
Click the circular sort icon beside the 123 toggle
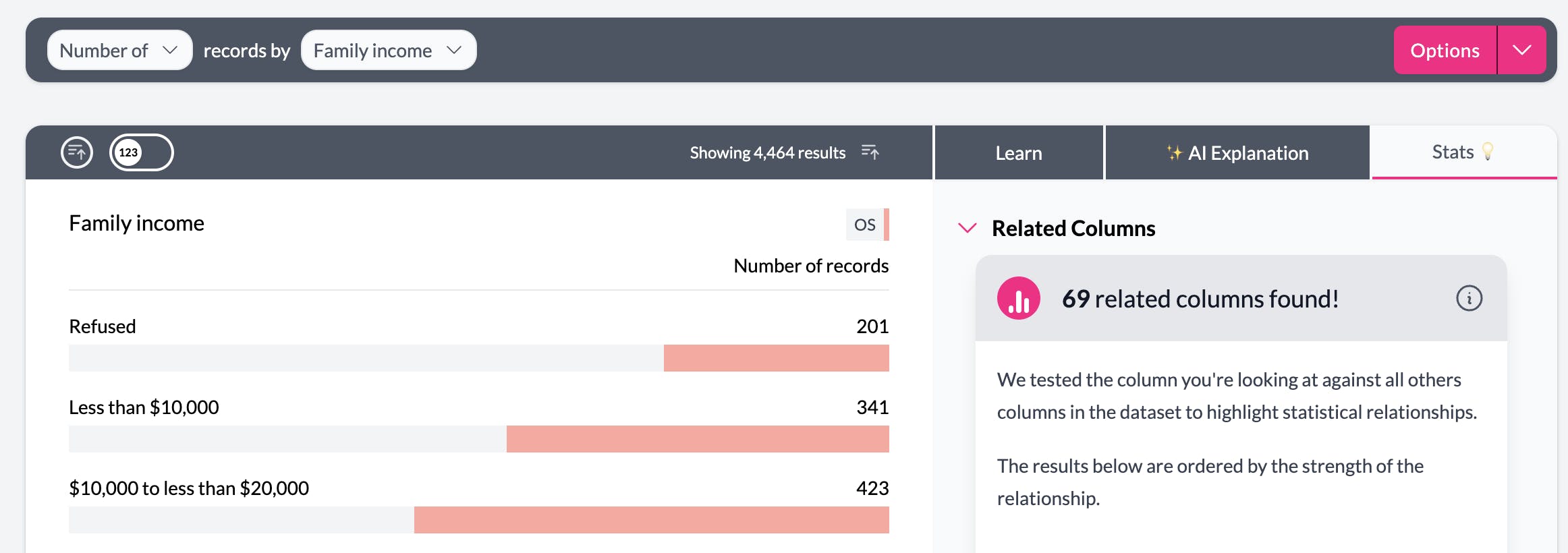pos(77,152)
